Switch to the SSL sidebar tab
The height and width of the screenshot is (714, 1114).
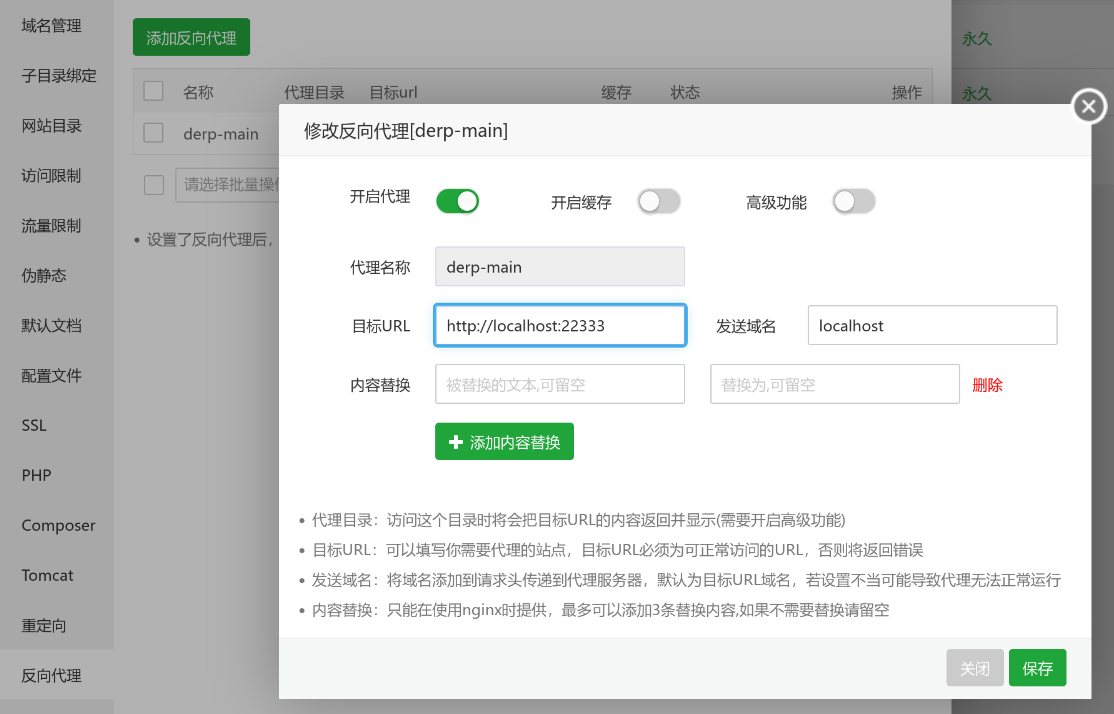[x=34, y=426]
